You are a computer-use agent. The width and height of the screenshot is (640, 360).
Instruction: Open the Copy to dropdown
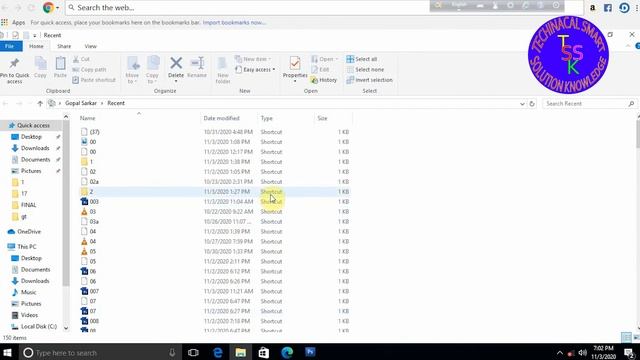point(152,70)
